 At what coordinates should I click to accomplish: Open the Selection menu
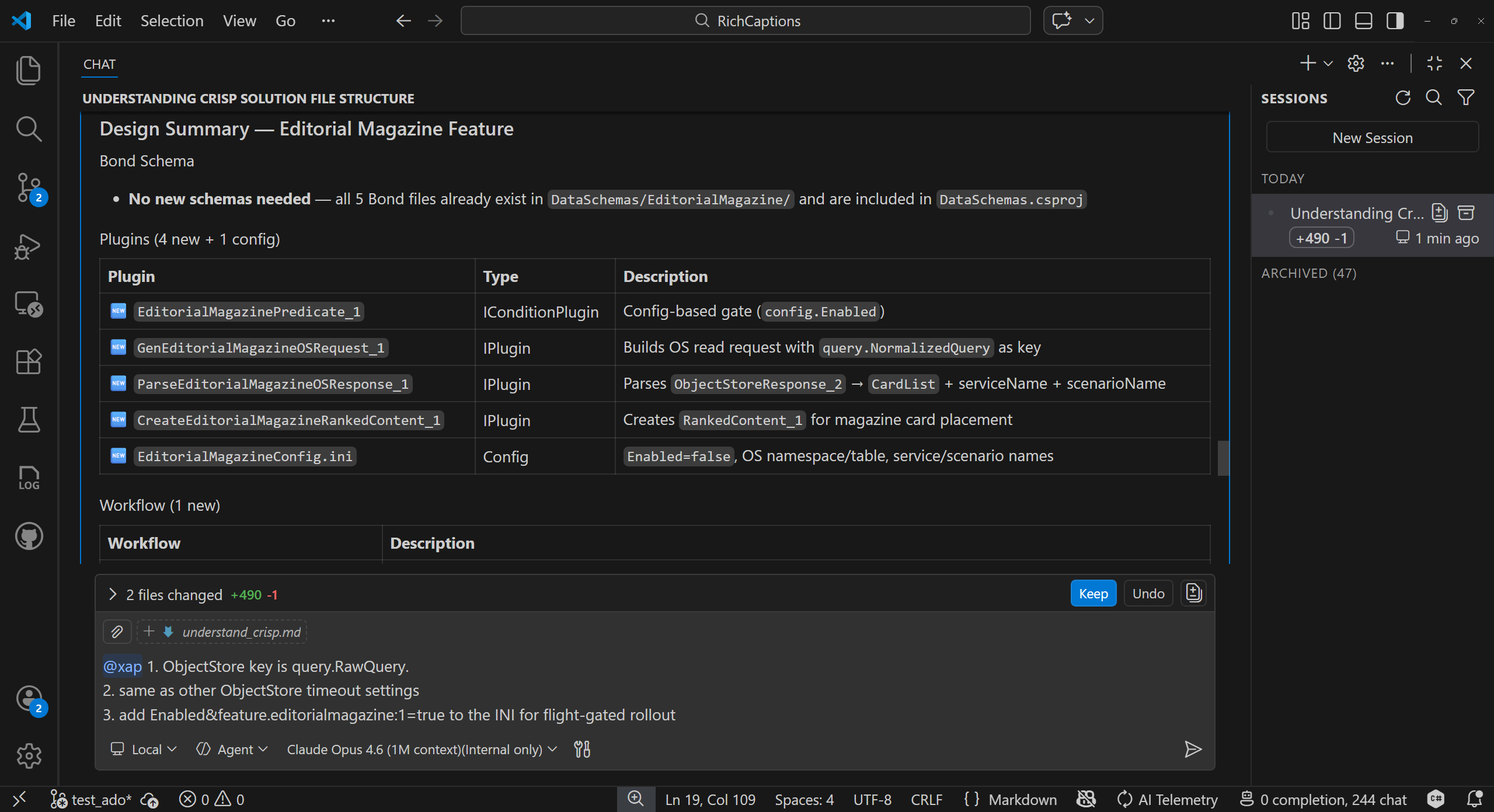[172, 21]
